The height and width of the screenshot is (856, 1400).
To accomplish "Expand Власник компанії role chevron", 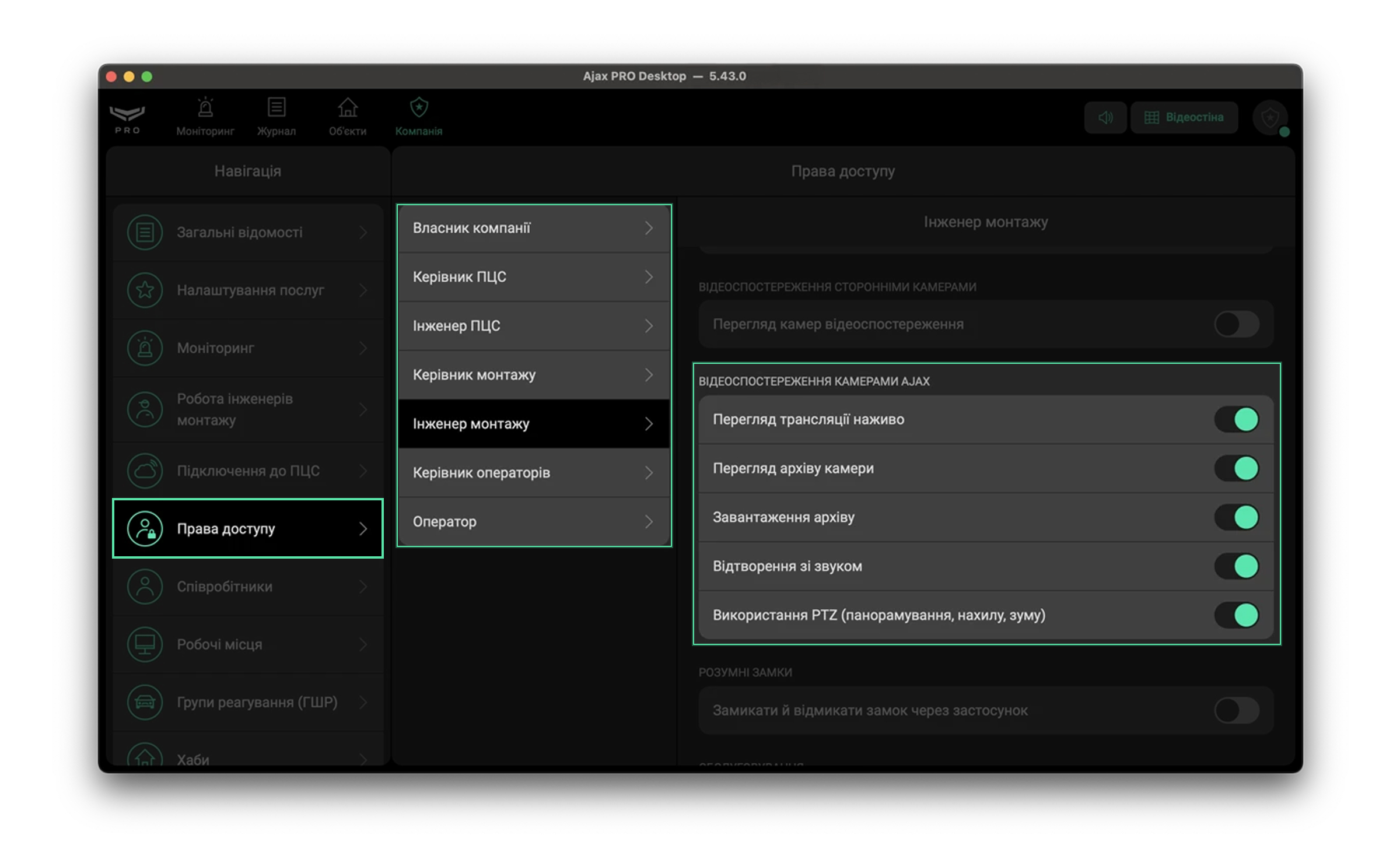I will (649, 228).
